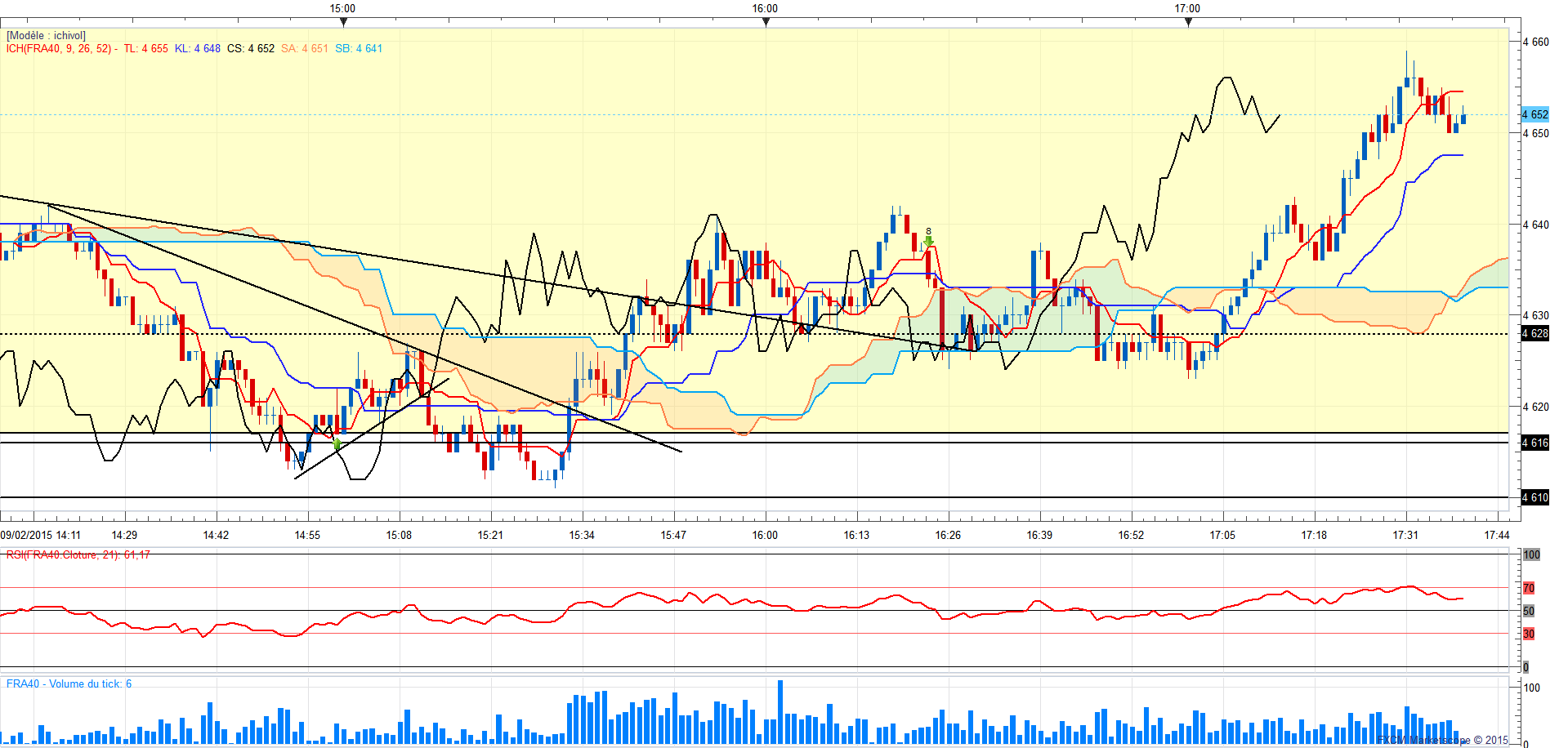This screenshot has height=748, width=1568.
Task: Open the FRA40 Volume du tick label
Action: [x=69, y=683]
